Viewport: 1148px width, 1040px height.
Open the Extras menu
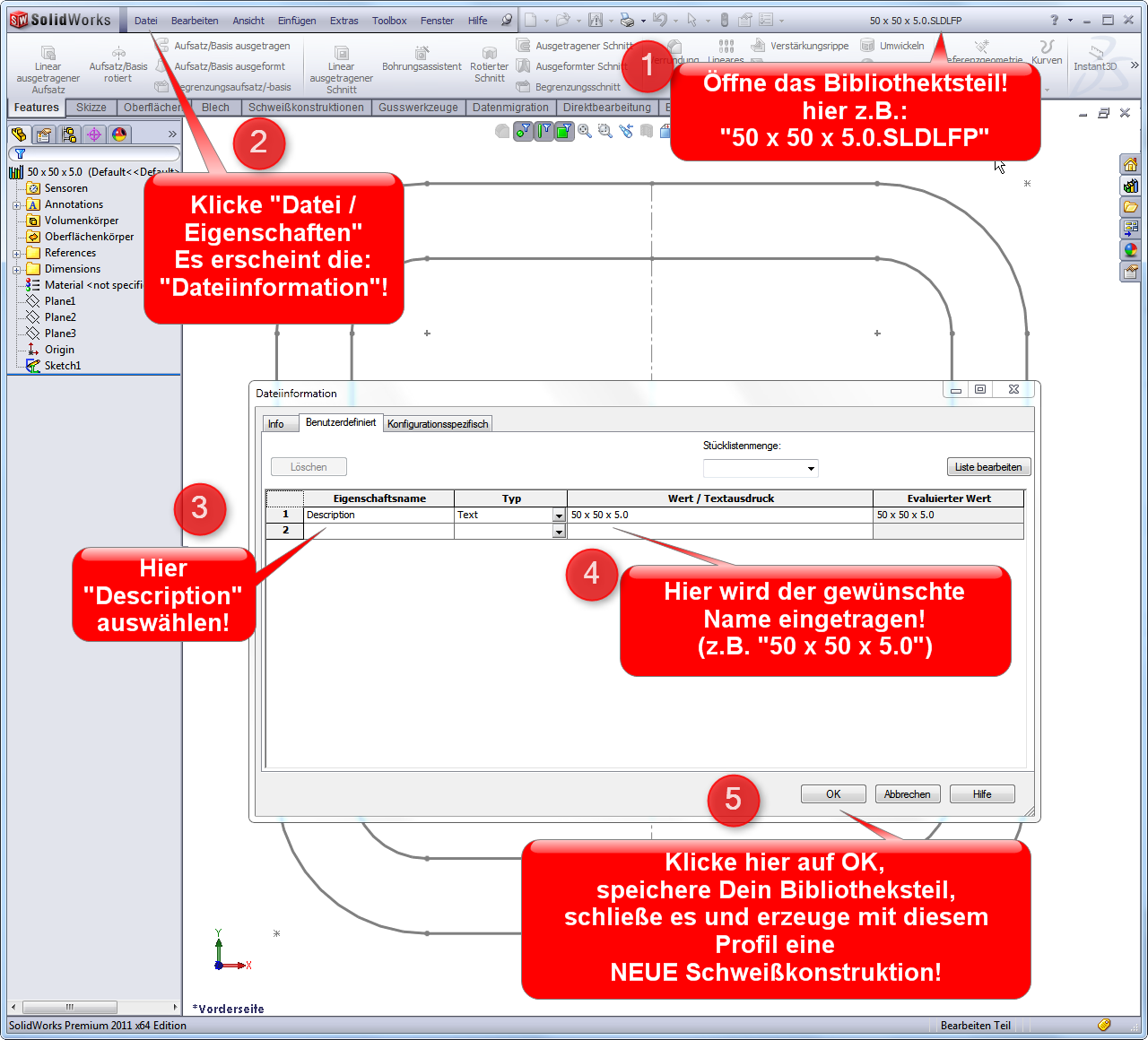[x=344, y=21]
